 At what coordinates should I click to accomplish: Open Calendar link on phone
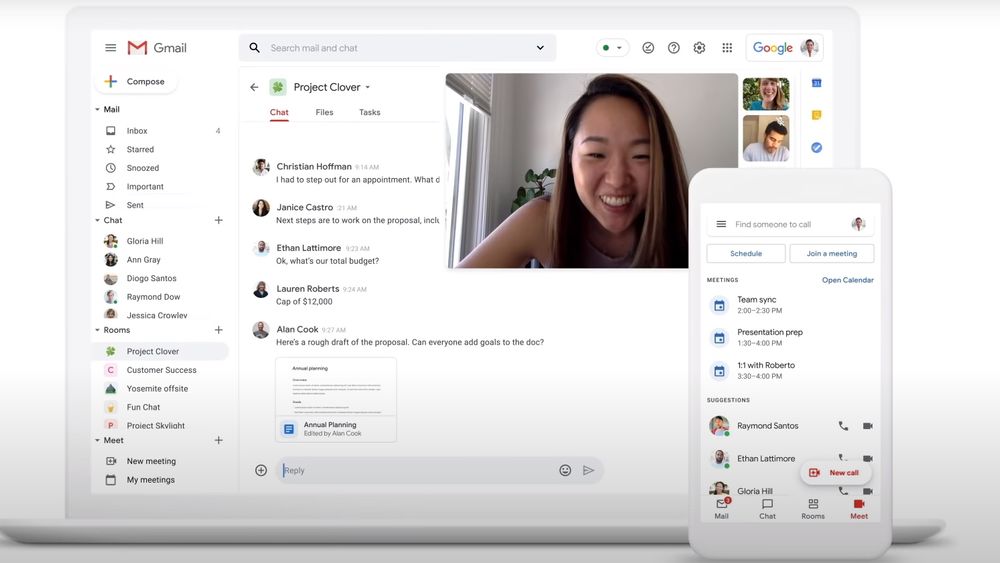point(848,280)
